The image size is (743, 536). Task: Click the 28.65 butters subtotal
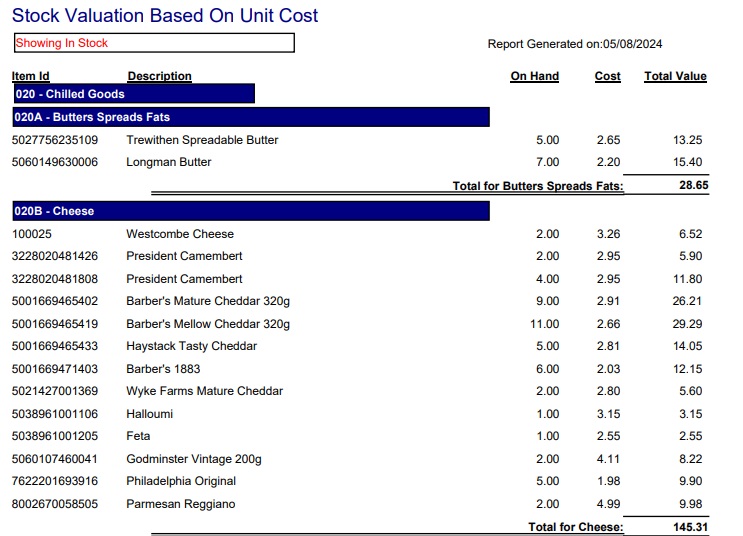click(x=694, y=185)
